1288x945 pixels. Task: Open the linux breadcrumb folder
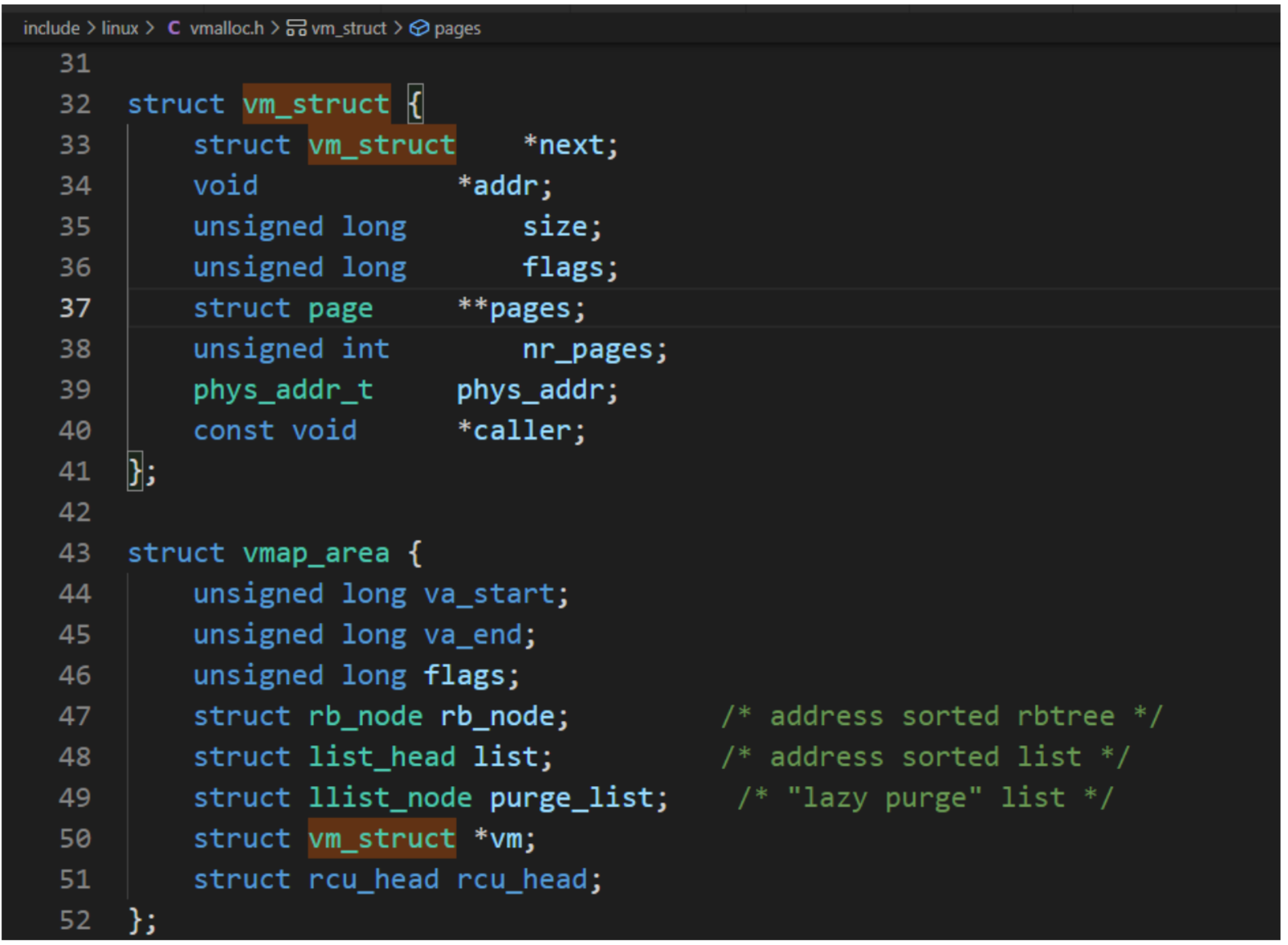(120, 28)
